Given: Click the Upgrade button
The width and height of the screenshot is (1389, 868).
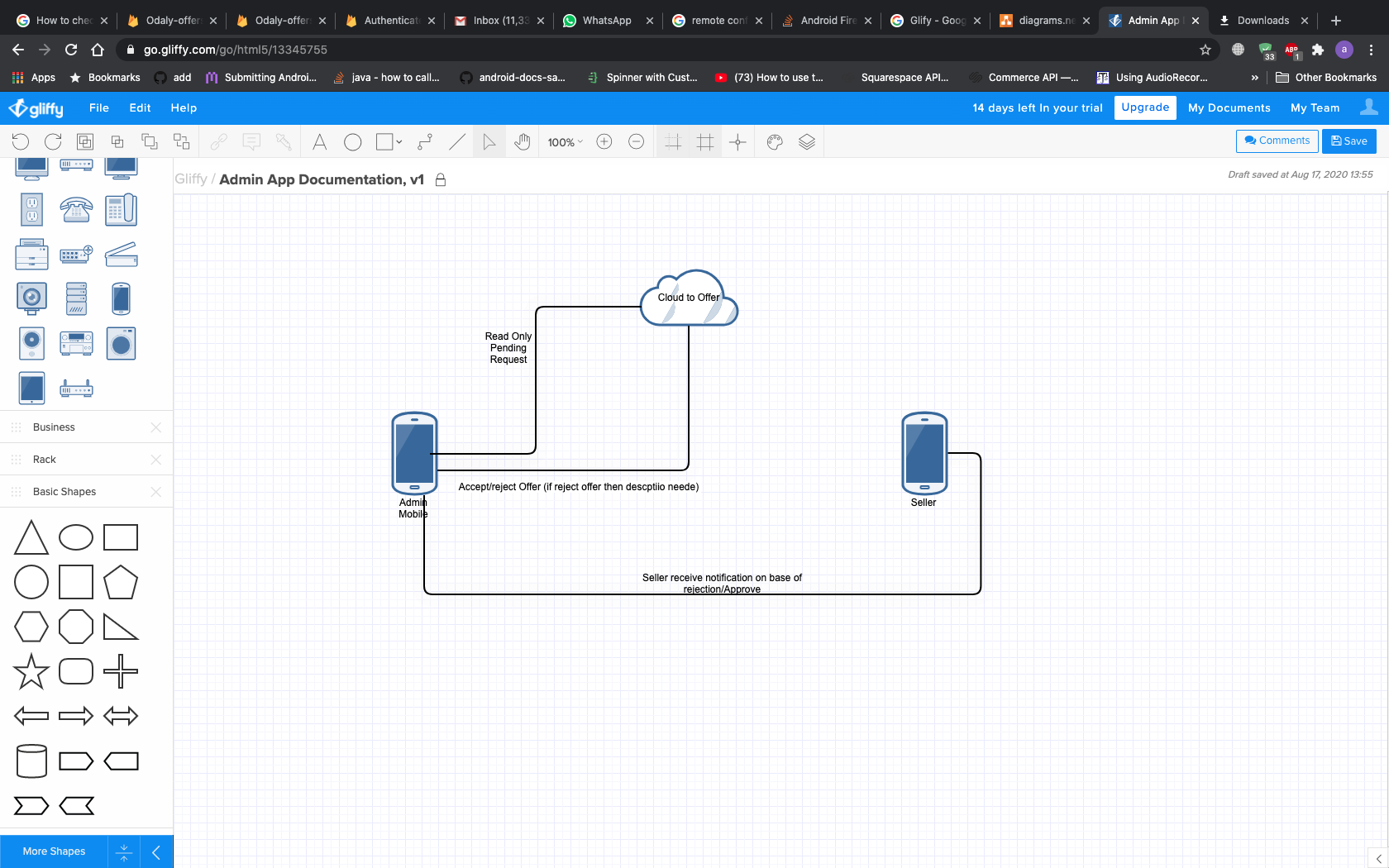Looking at the screenshot, I should [x=1145, y=107].
